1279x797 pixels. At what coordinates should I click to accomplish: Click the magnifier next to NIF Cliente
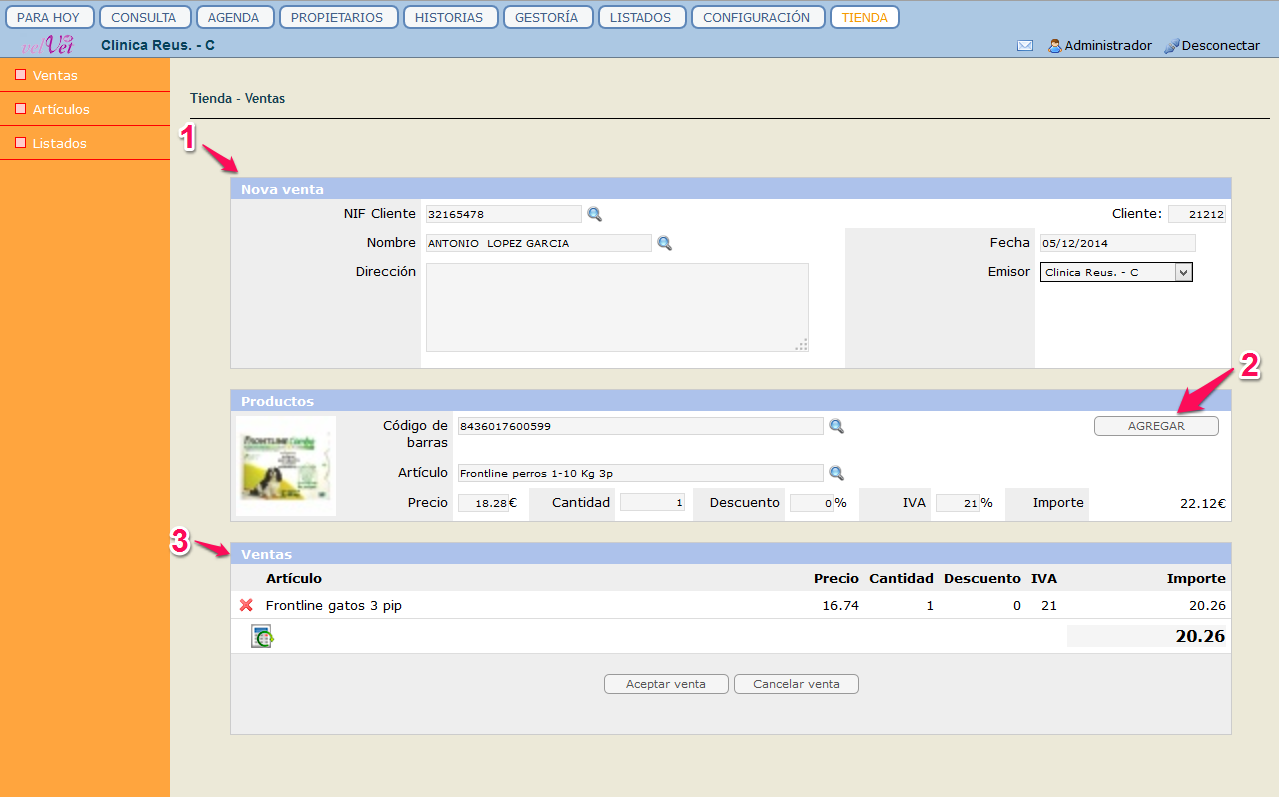594,214
